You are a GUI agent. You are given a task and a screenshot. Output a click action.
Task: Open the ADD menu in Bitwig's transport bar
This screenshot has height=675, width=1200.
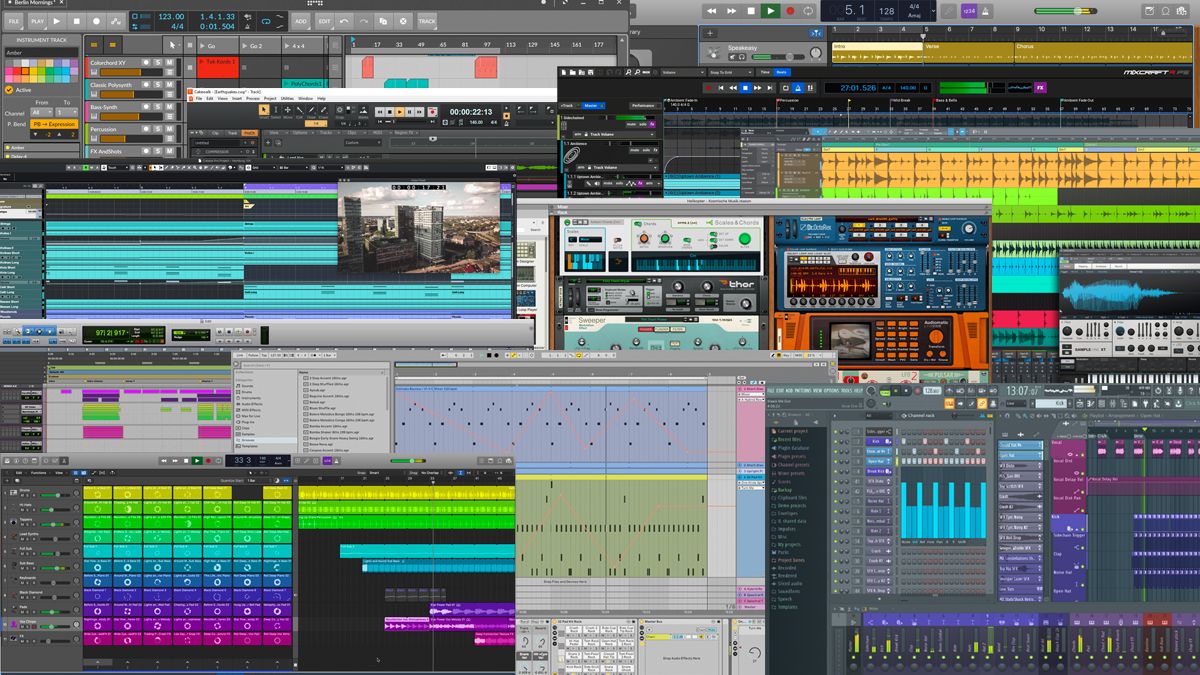300,21
